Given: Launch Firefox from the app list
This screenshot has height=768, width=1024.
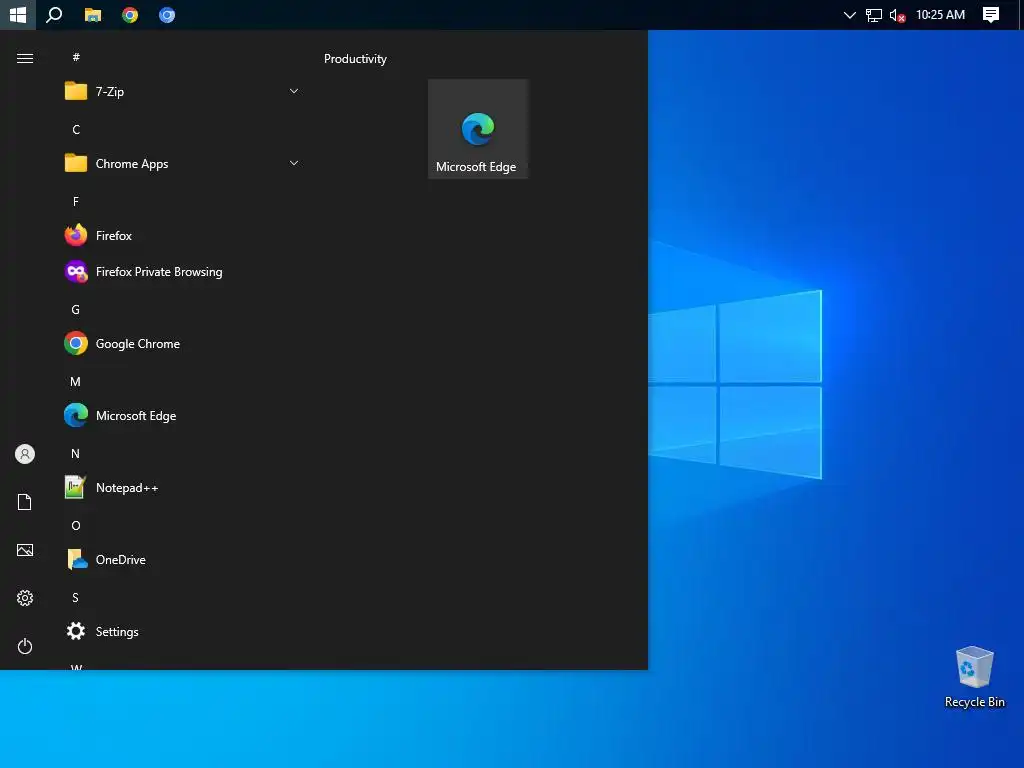Looking at the screenshot, I should (x=183, y=235).
